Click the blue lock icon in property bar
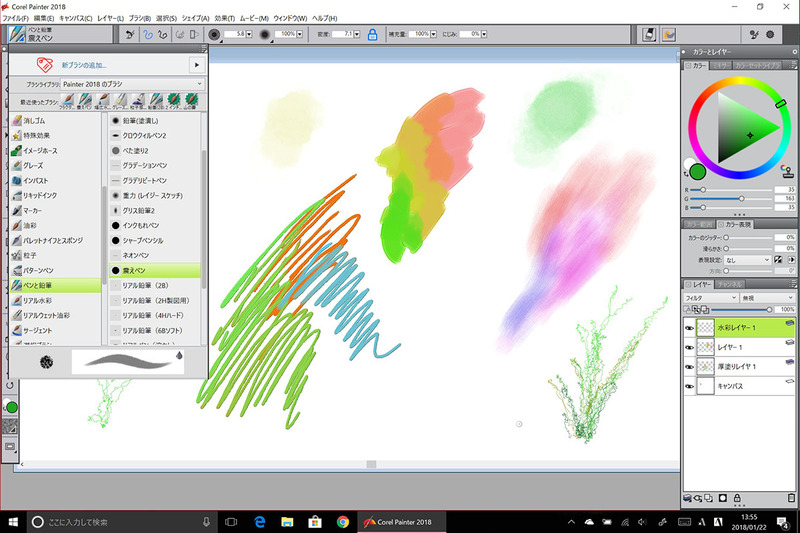This screenshot has height=533, width=800. (372, 34)
